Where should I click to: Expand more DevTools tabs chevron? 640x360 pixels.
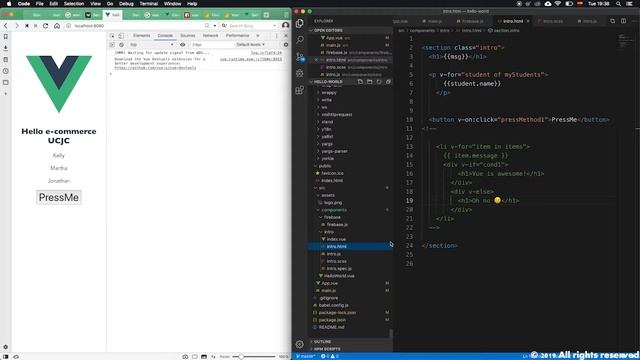(258, 36)
